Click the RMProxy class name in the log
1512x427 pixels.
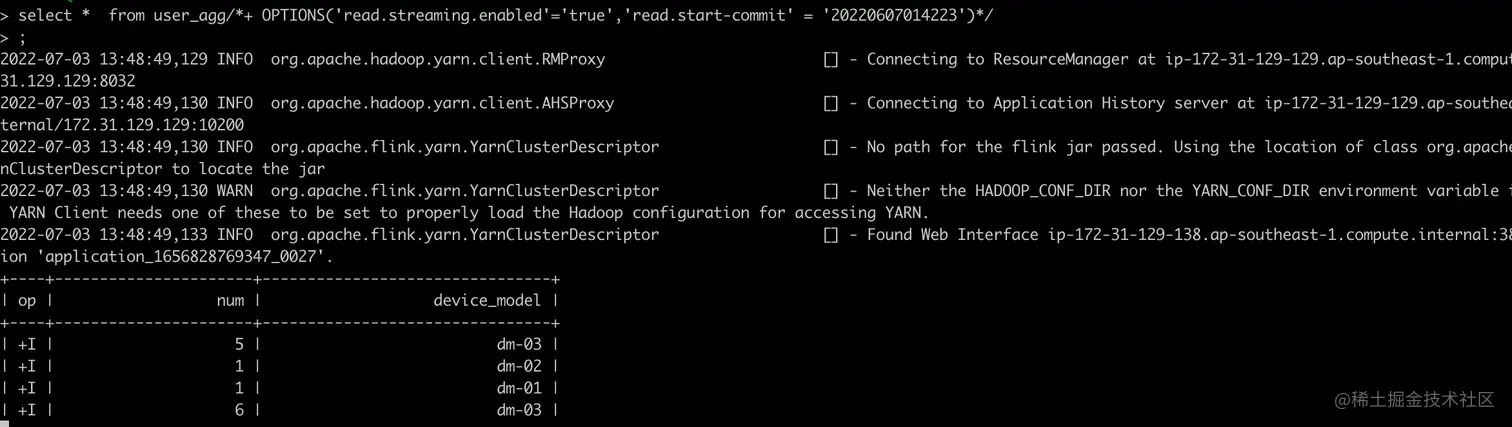[x=438, y=59]
